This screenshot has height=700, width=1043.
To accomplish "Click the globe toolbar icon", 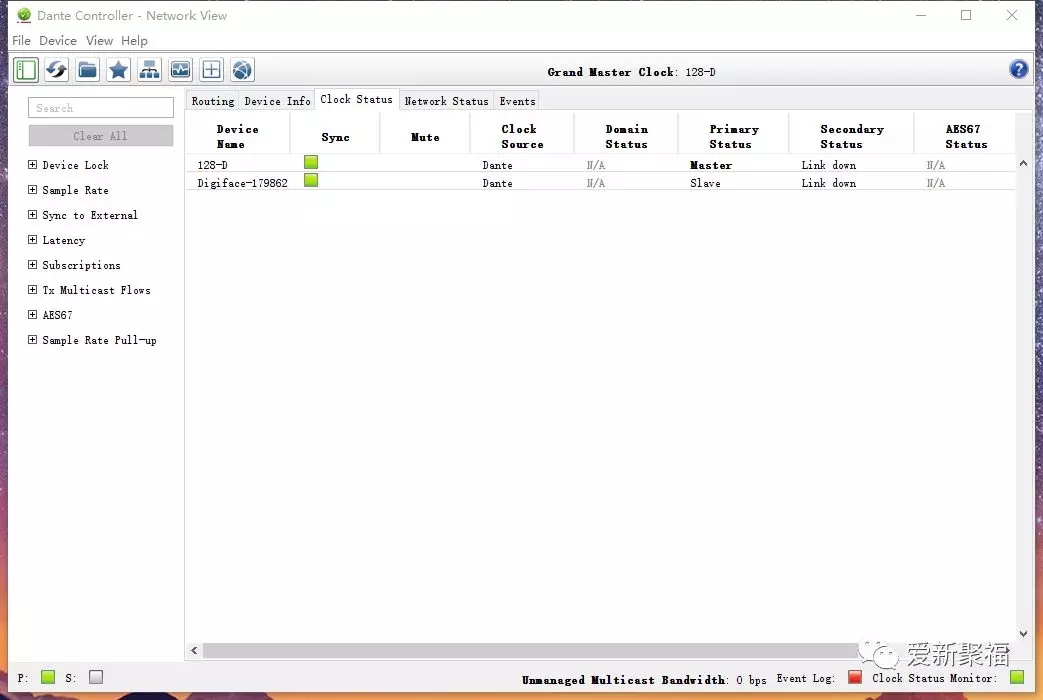I will pos(242,70).
